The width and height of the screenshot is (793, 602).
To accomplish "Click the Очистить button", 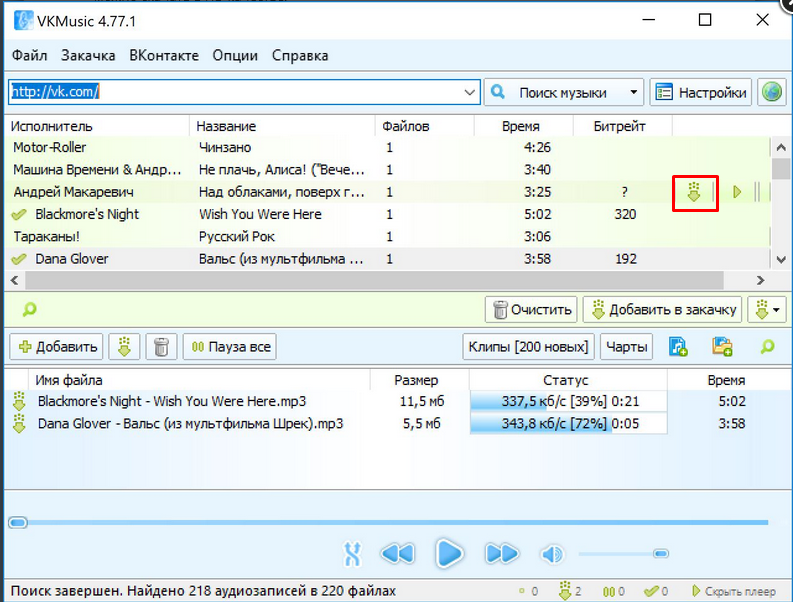I will [x=531, y=309].
